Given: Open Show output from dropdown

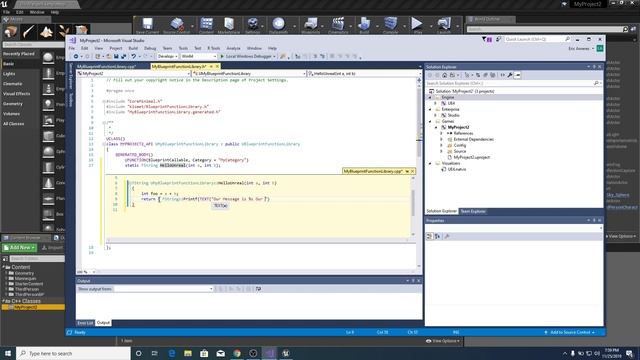Looking at the screenshot, I should (164, 289).
